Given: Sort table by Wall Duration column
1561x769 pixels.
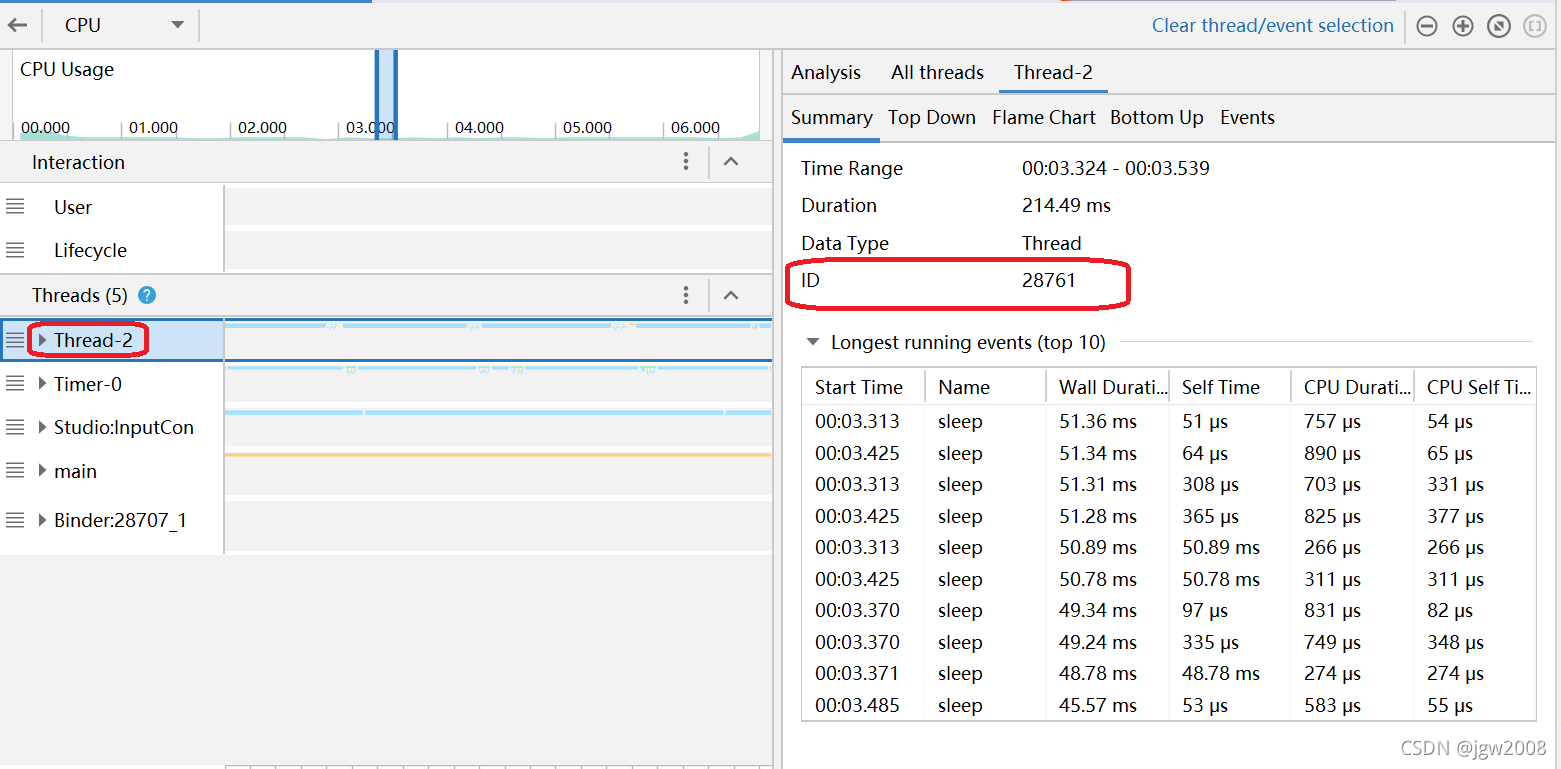Looking at the screenshot, I should click(x=1107, y=387).
